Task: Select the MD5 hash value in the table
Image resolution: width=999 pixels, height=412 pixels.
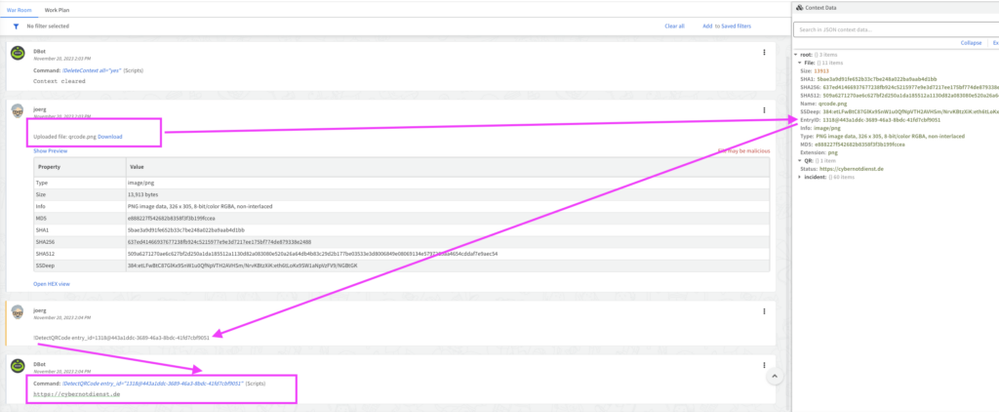Action: [x=171, y=218]
